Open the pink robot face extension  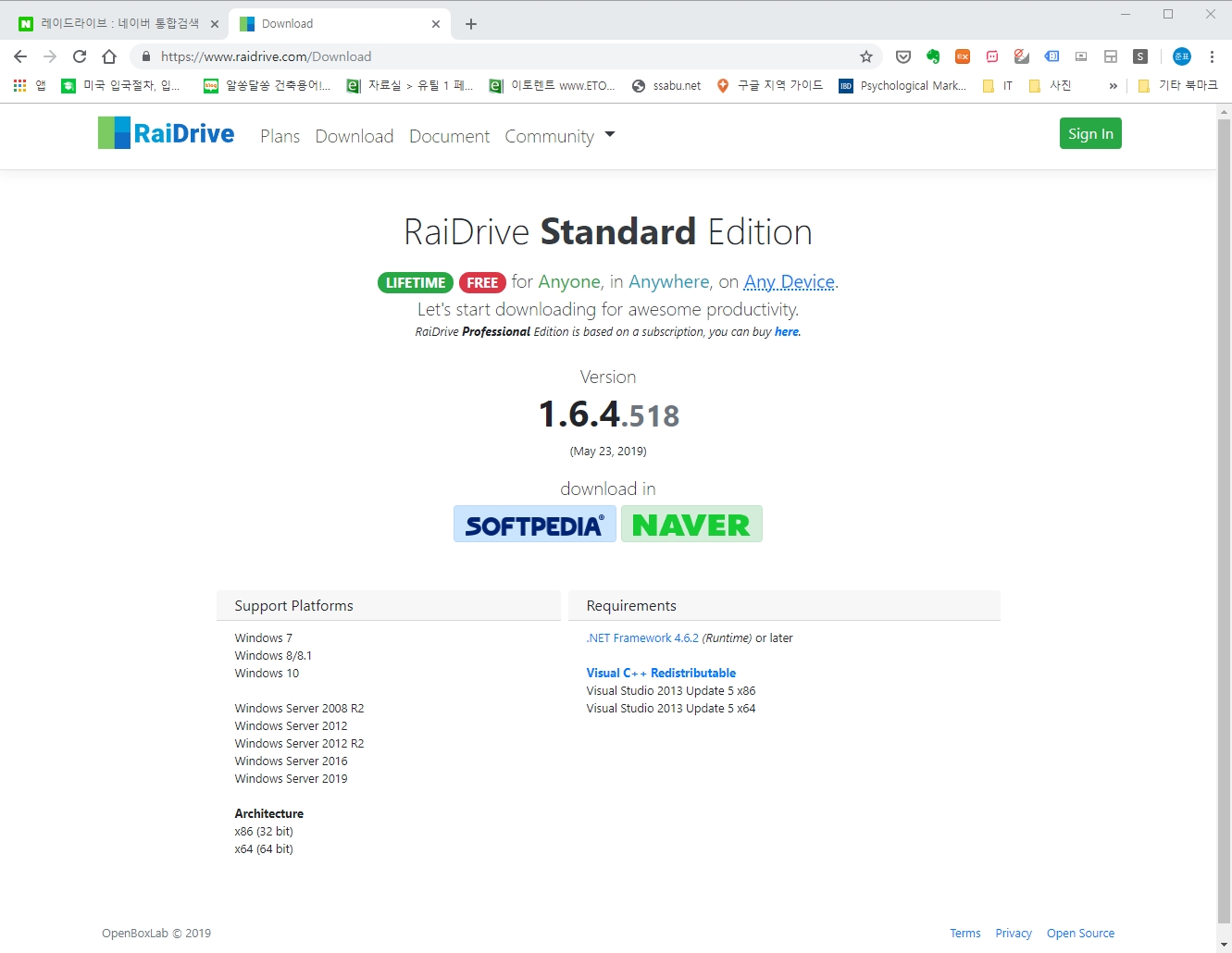[x=992, y=56]
